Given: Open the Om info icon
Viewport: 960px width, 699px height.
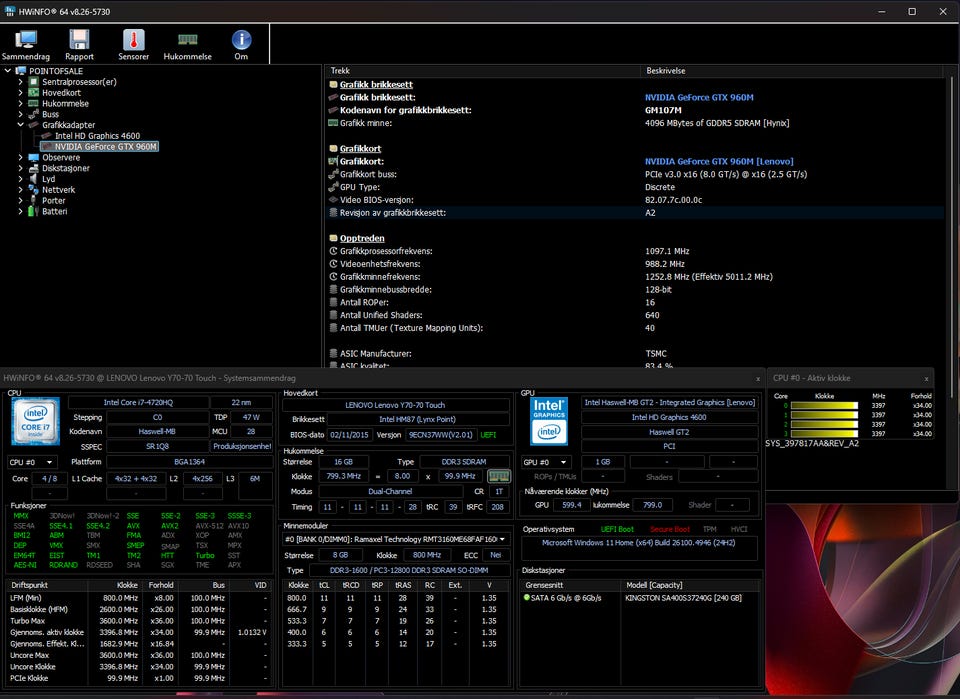Looking at the screenshot, I should coord(241,40).
